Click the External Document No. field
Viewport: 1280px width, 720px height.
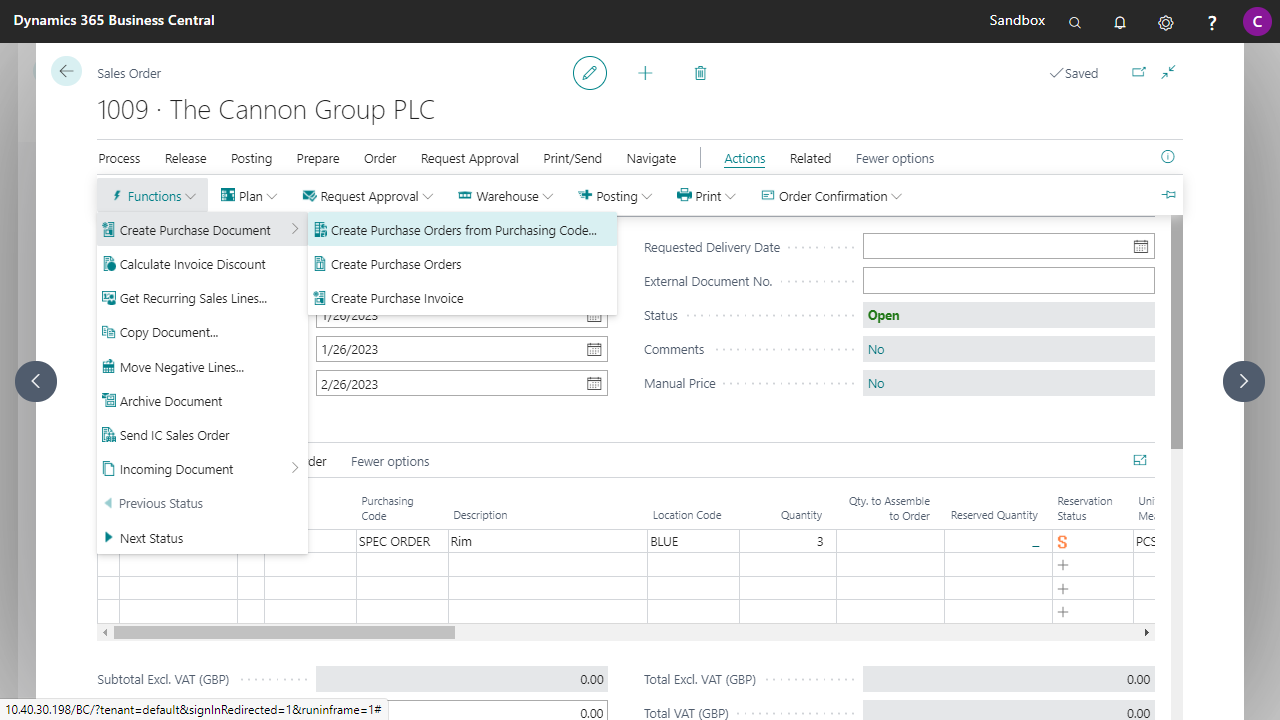click(1008, 281)
